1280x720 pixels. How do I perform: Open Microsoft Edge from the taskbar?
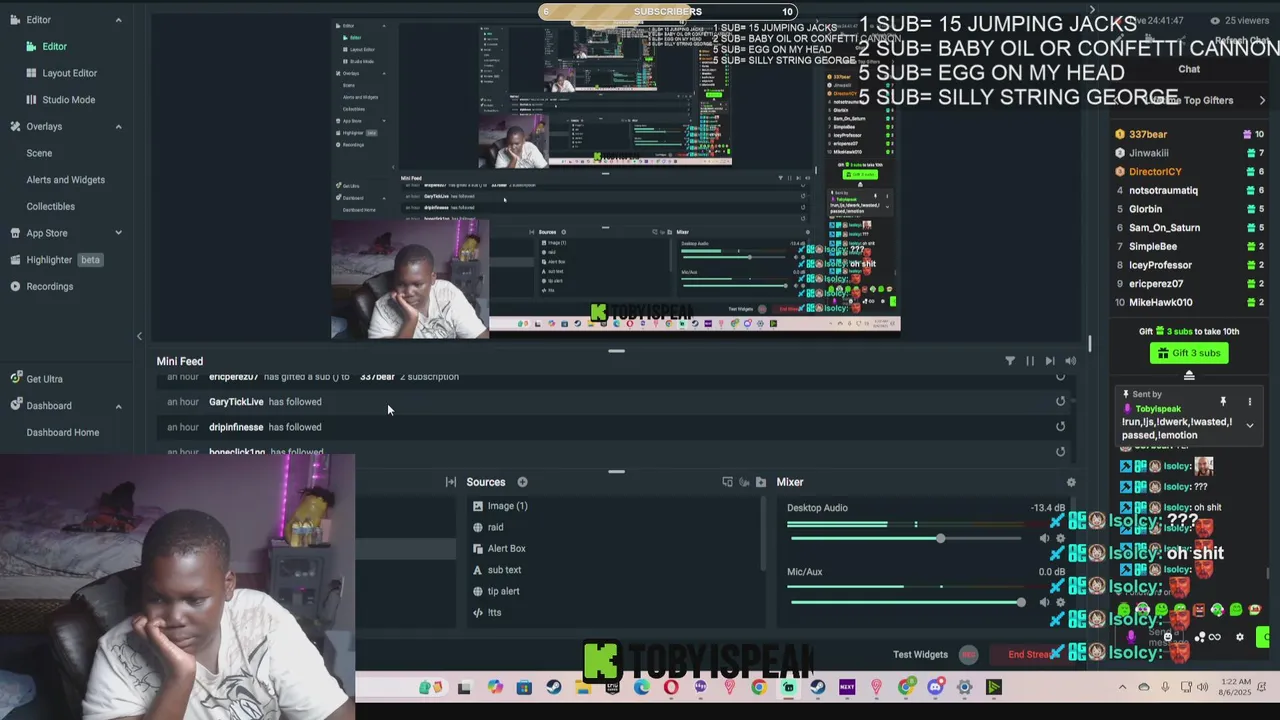[641, 687]
